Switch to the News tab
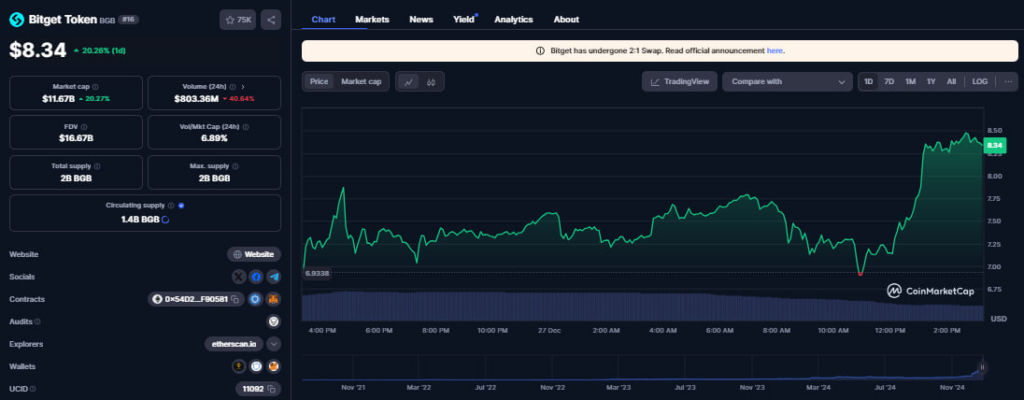 coord(421,20)
